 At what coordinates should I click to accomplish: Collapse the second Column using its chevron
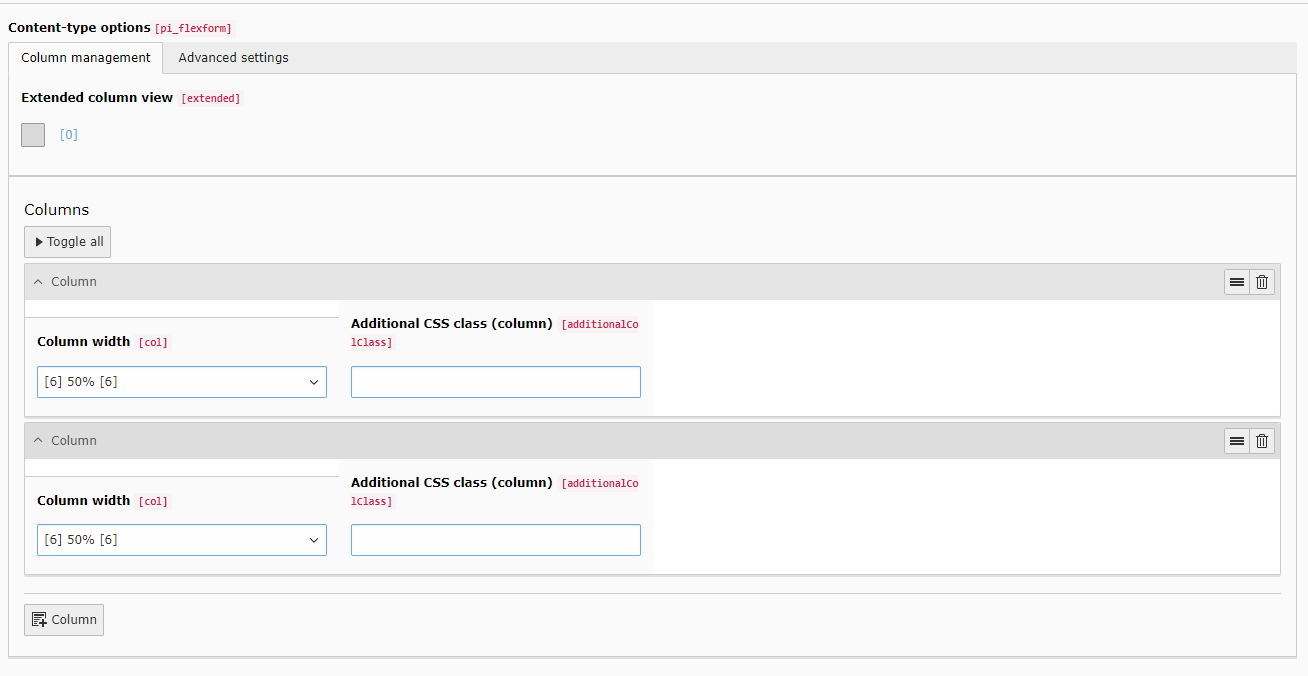38,441
